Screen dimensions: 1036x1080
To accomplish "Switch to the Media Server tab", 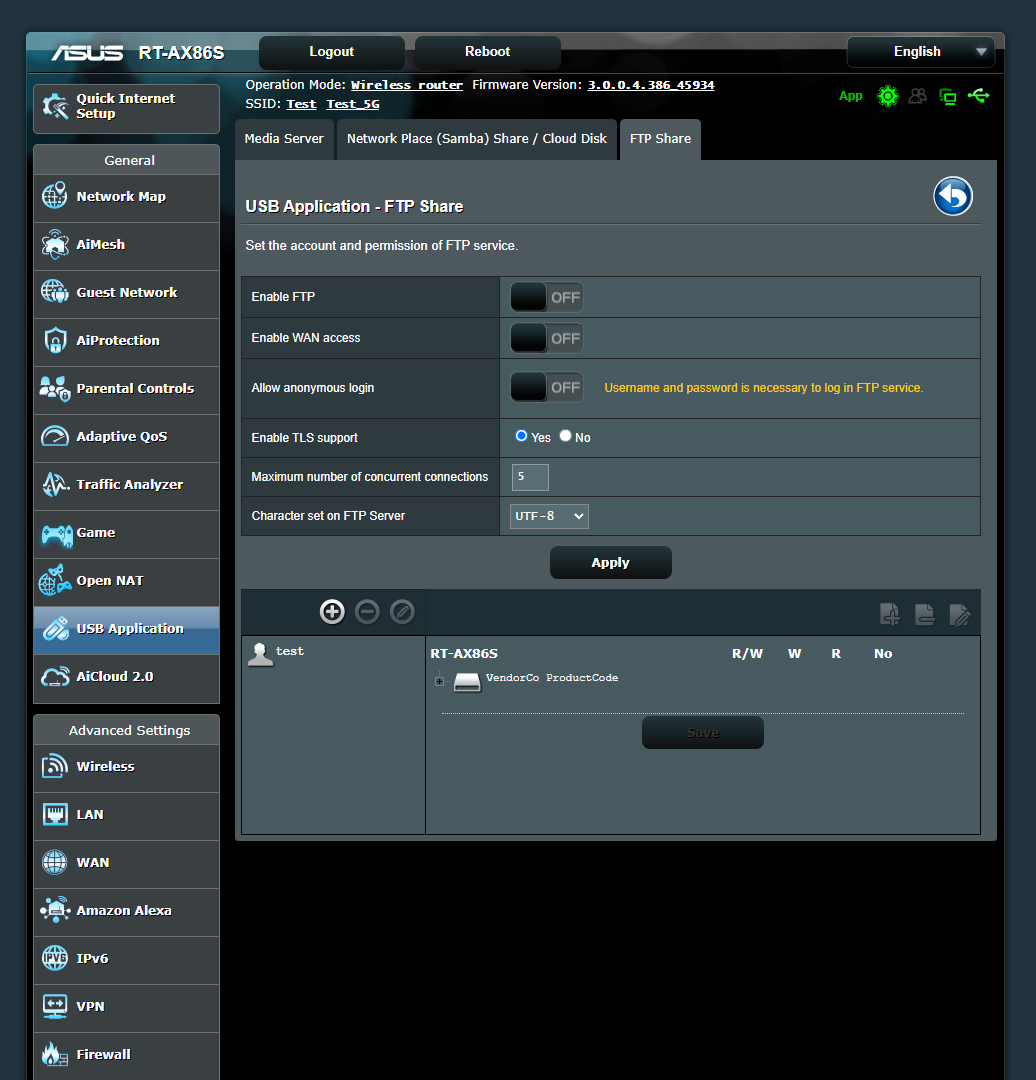I will pos(284,139).
